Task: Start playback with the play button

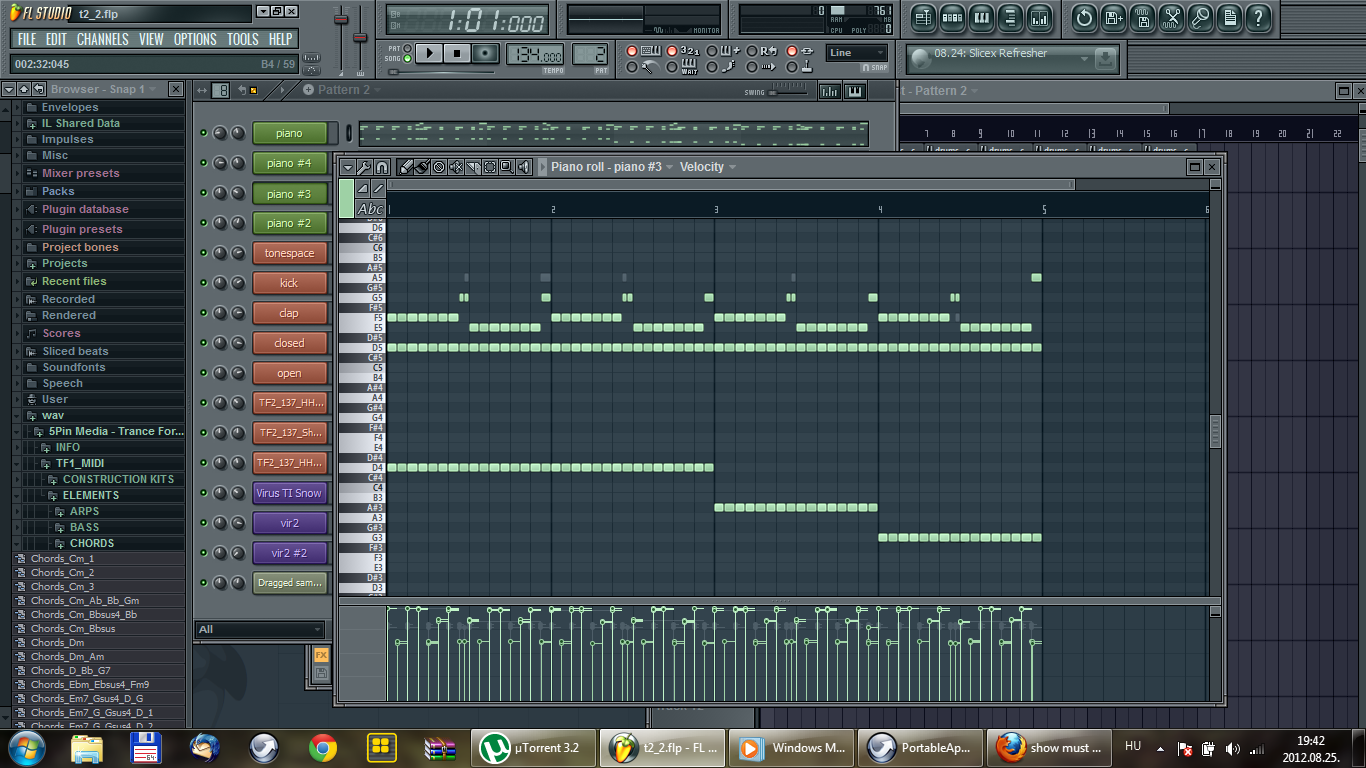Action: coord(429,53)
